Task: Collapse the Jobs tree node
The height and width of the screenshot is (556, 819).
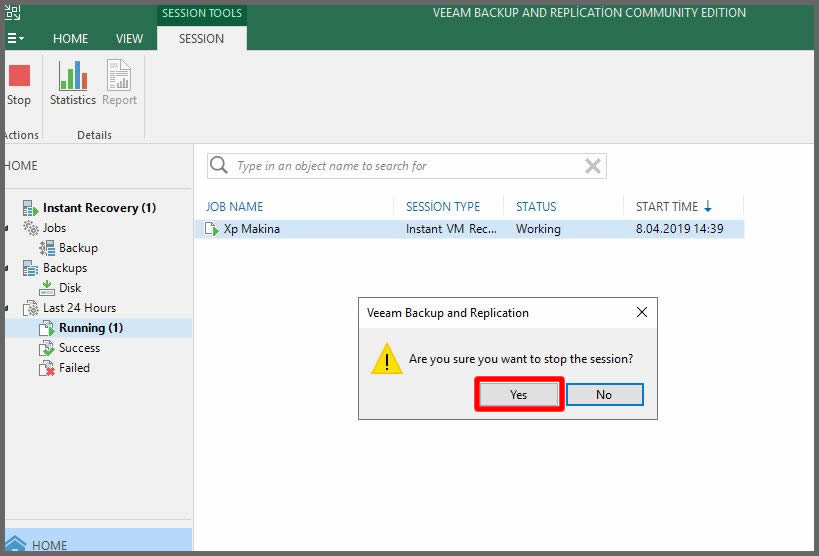Action: (x=6, y=228)
